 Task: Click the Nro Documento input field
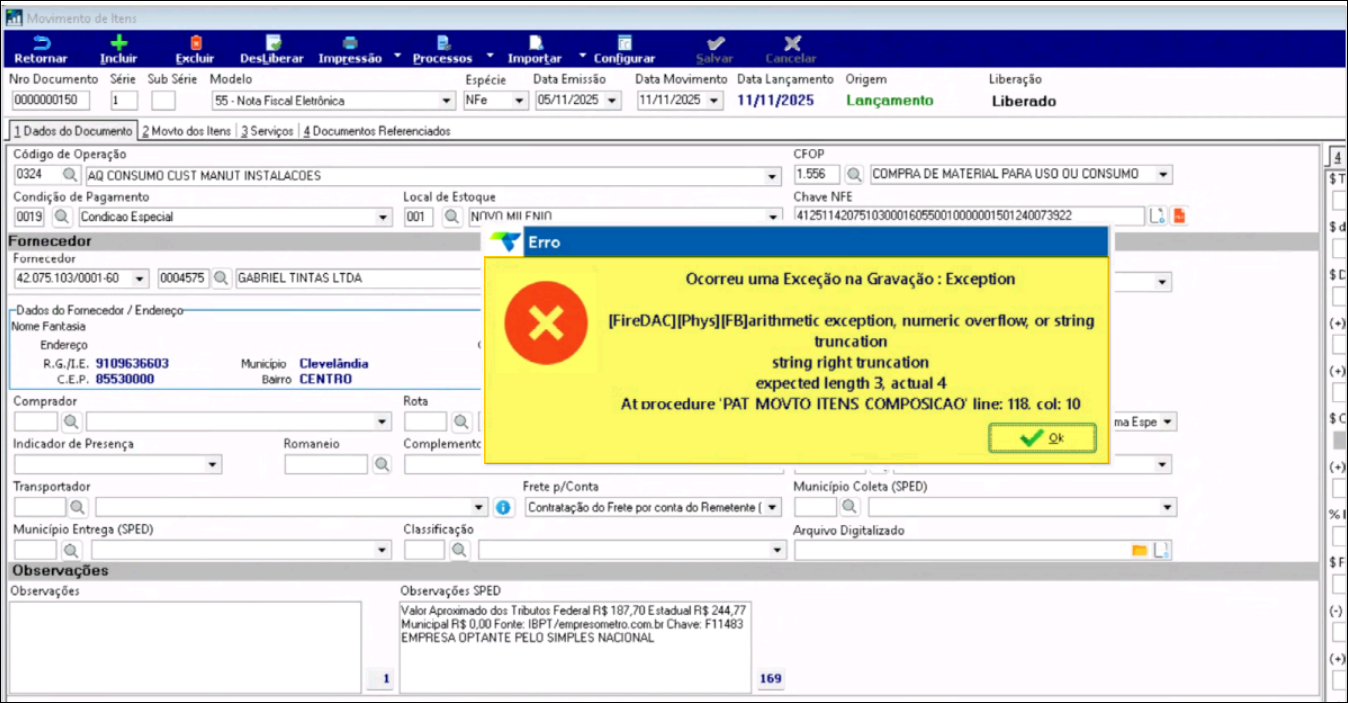(x=51, y=101)
